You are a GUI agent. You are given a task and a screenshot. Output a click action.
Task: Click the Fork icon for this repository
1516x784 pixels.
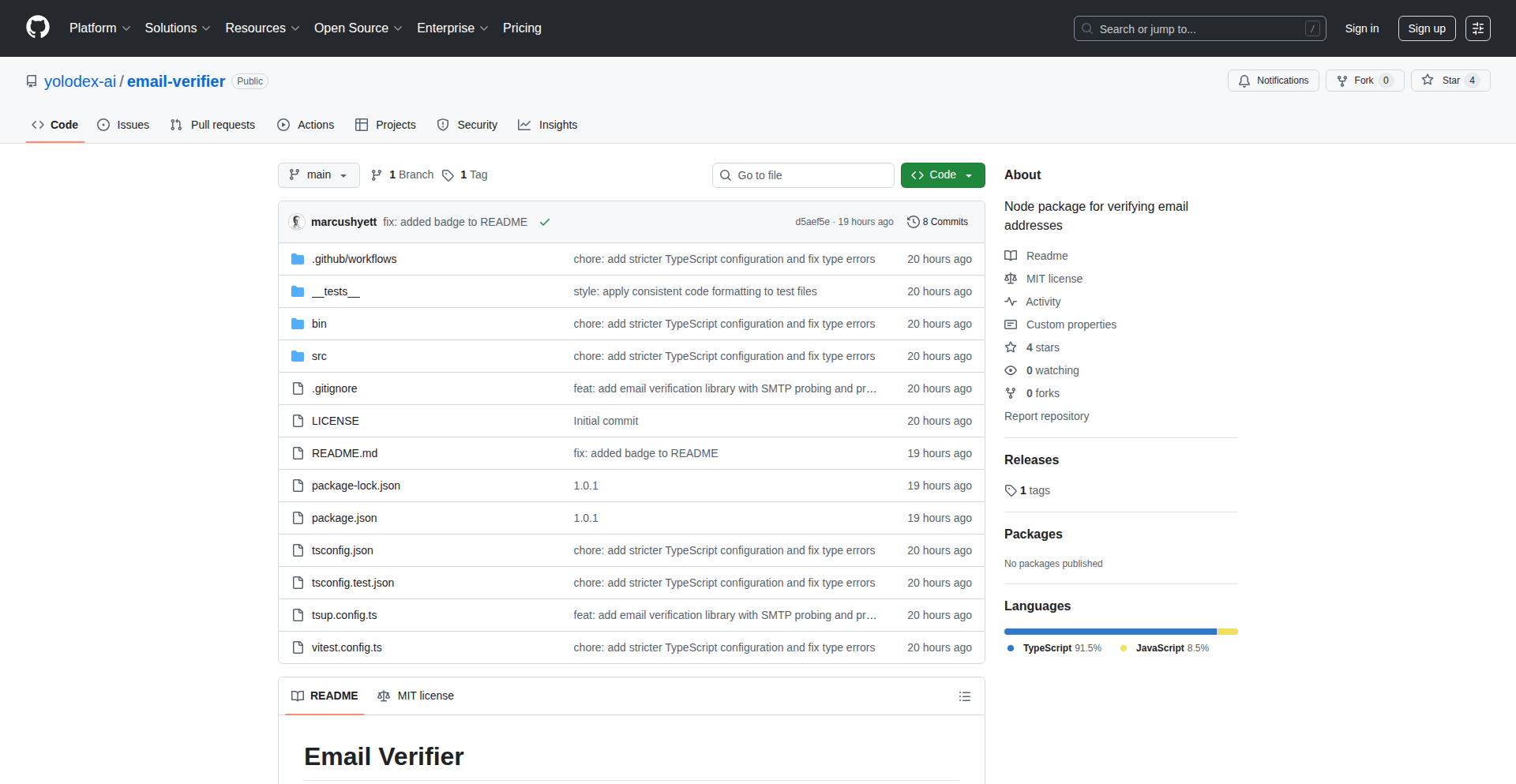point(1343,80)
